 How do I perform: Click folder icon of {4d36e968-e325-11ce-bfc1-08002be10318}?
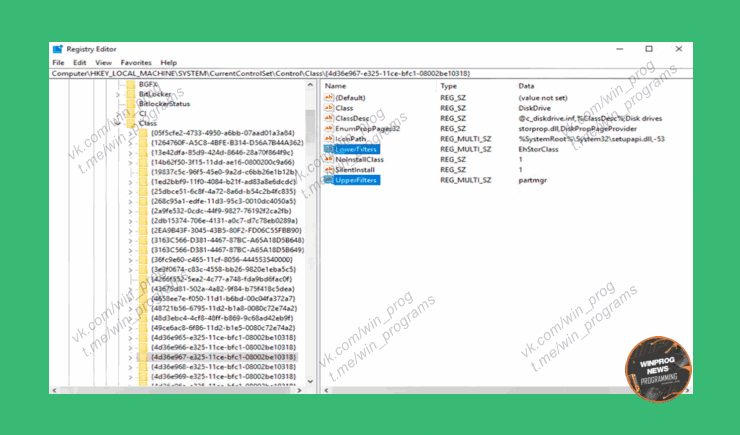pyautogui.click(x=143, y=367)
